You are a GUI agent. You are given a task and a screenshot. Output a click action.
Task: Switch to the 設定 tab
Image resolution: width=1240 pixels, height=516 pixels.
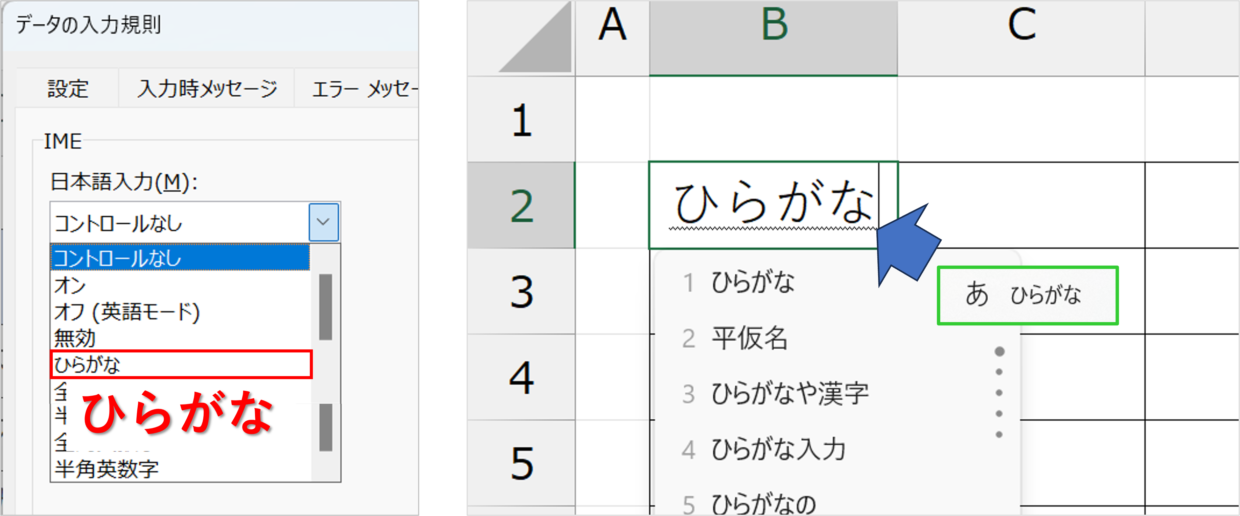coord(68,89)
